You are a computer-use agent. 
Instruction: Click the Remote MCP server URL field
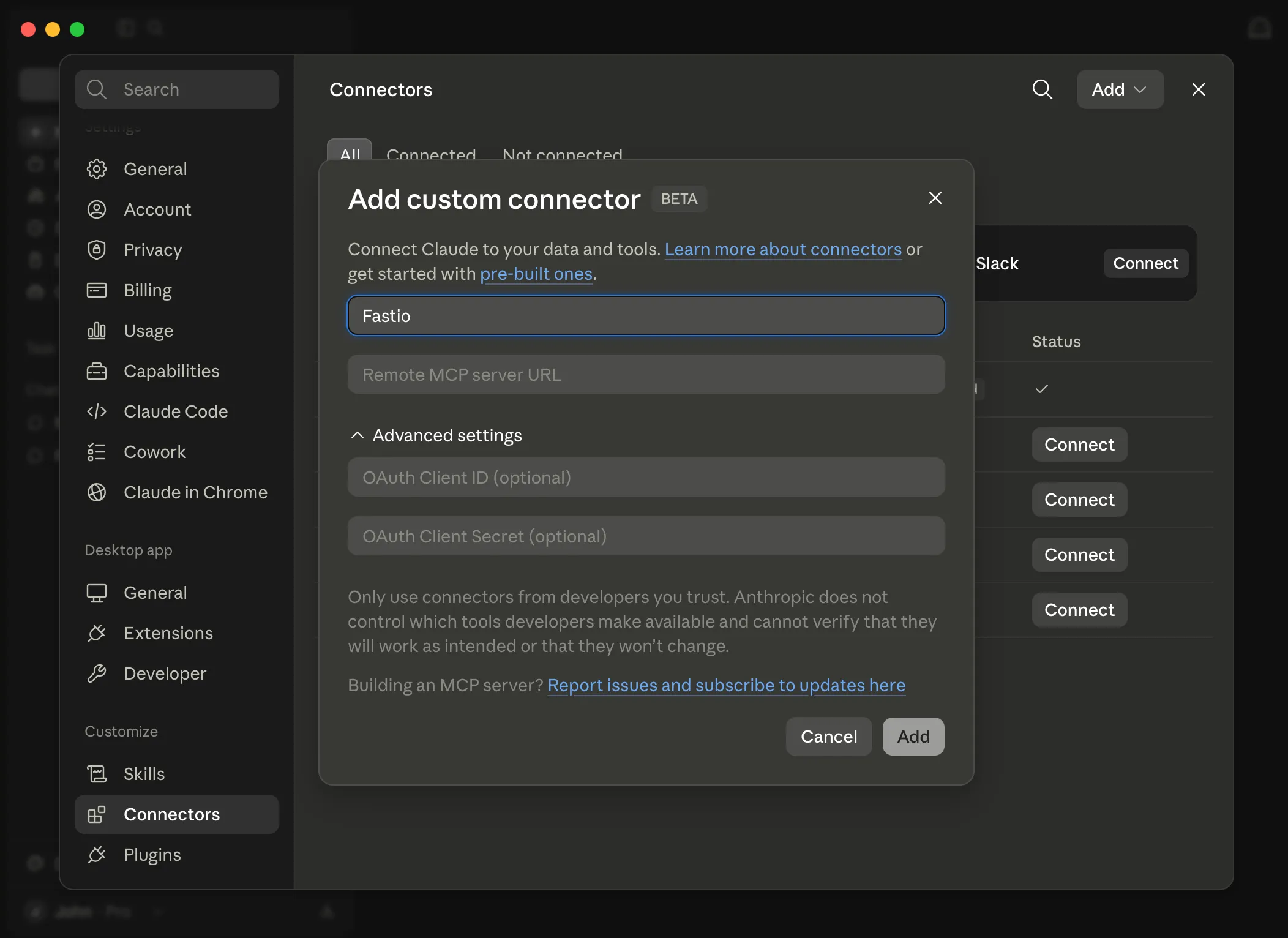click(646, 375)
